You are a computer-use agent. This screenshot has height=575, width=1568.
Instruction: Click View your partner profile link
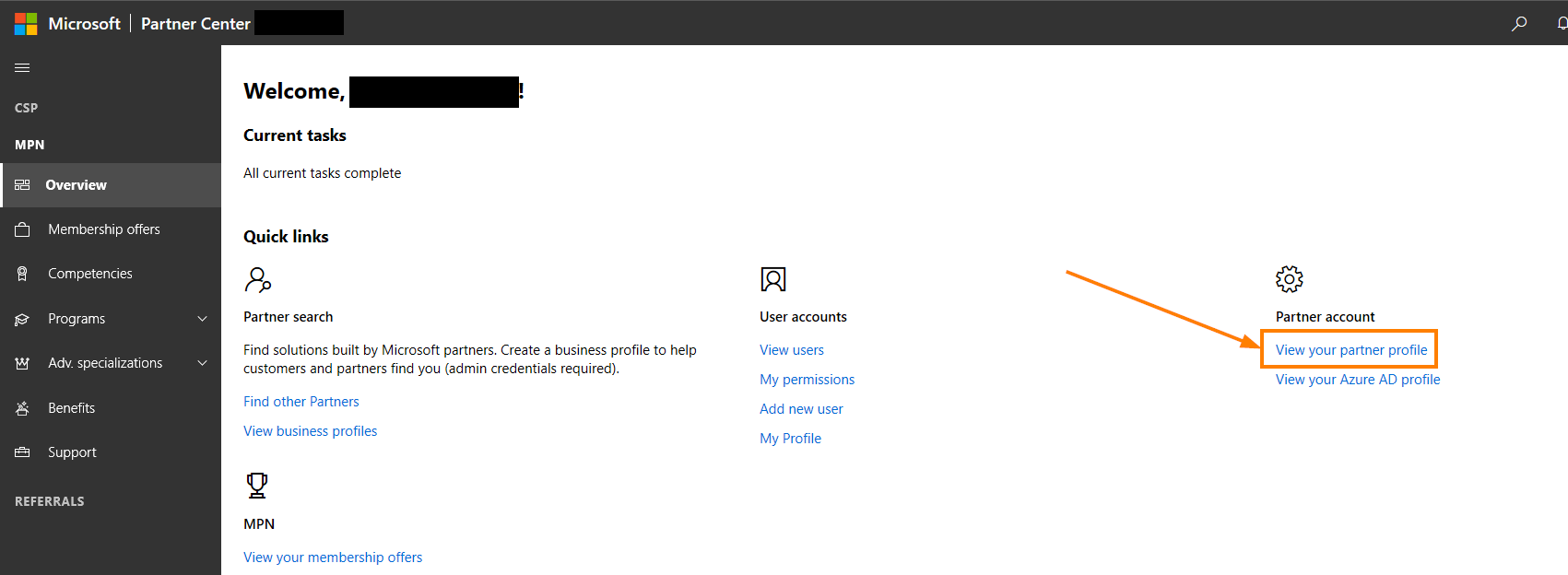(1351, 350)
